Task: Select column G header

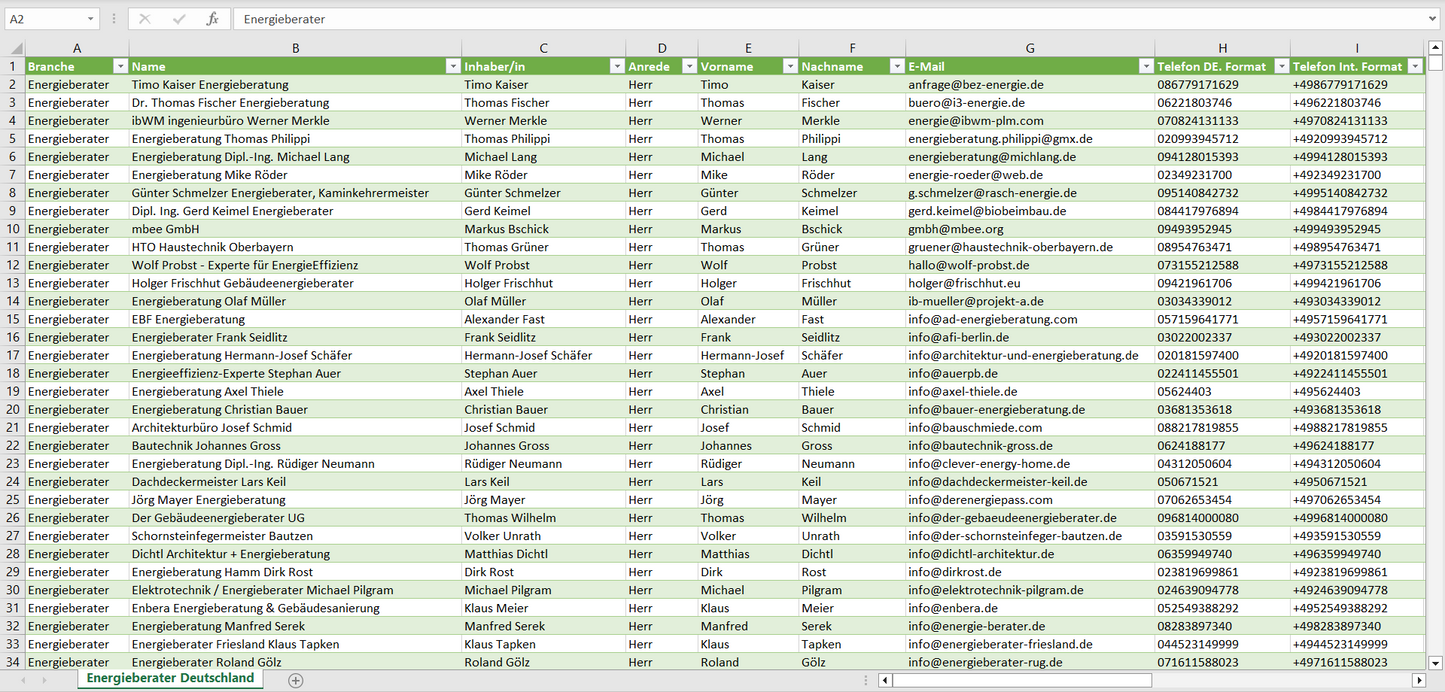Action: 1030,48
